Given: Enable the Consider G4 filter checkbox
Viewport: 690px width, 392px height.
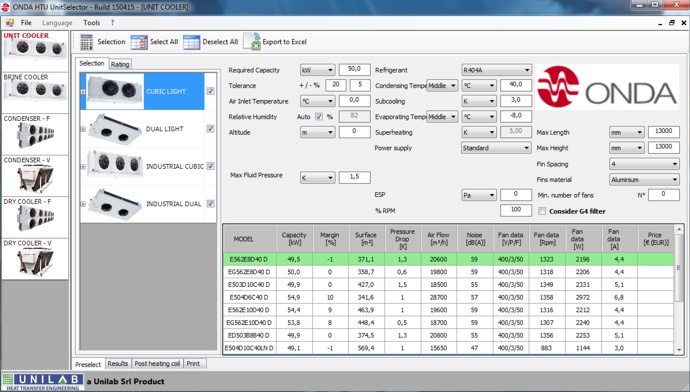Looking at the screenshot, I should pyautogui.click(x=542, y=211).
